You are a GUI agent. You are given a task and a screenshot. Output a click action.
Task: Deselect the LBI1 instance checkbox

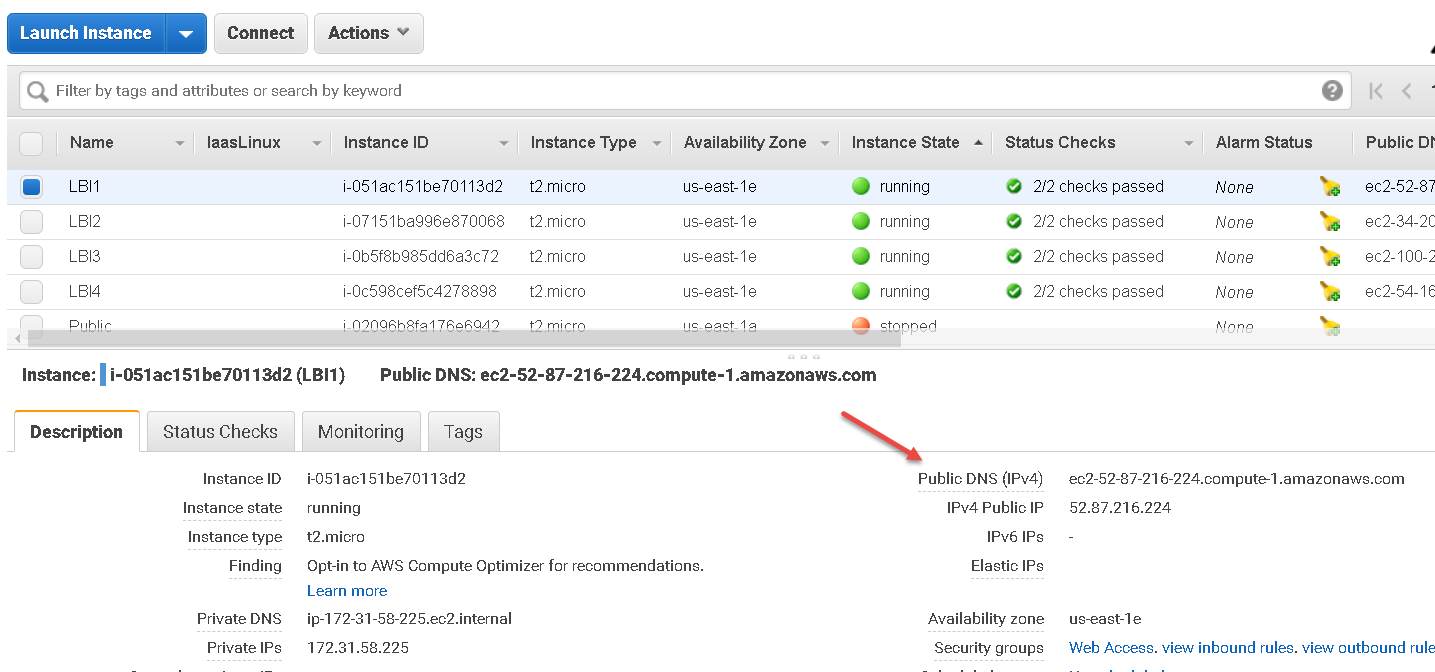pos(31,187)
